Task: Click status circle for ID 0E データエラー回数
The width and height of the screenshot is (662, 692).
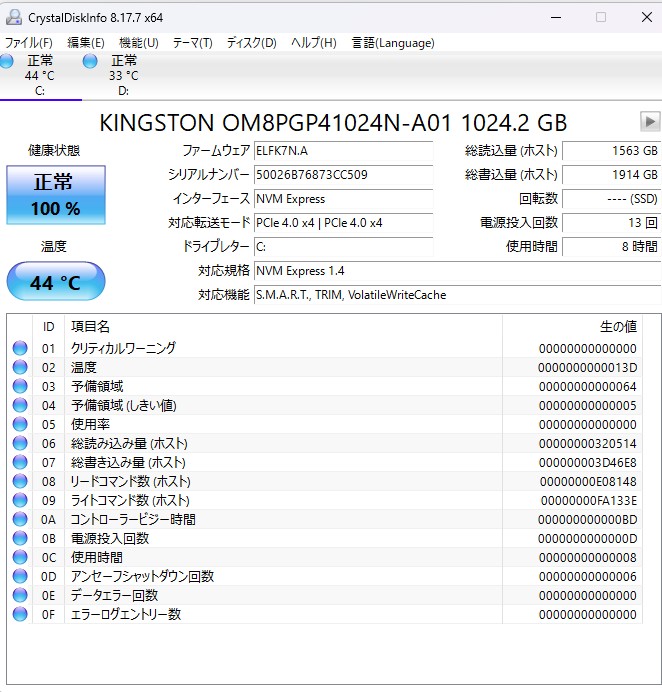Action: 20,595
